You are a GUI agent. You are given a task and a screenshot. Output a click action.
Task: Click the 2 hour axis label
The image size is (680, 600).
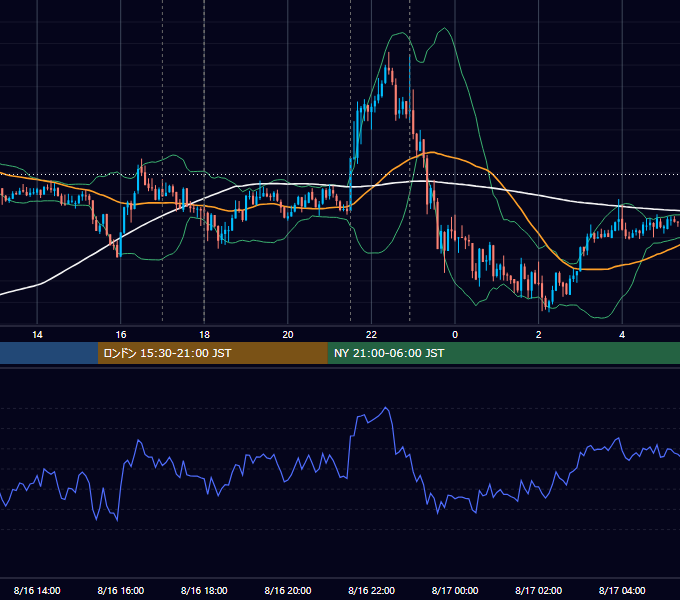539,335
